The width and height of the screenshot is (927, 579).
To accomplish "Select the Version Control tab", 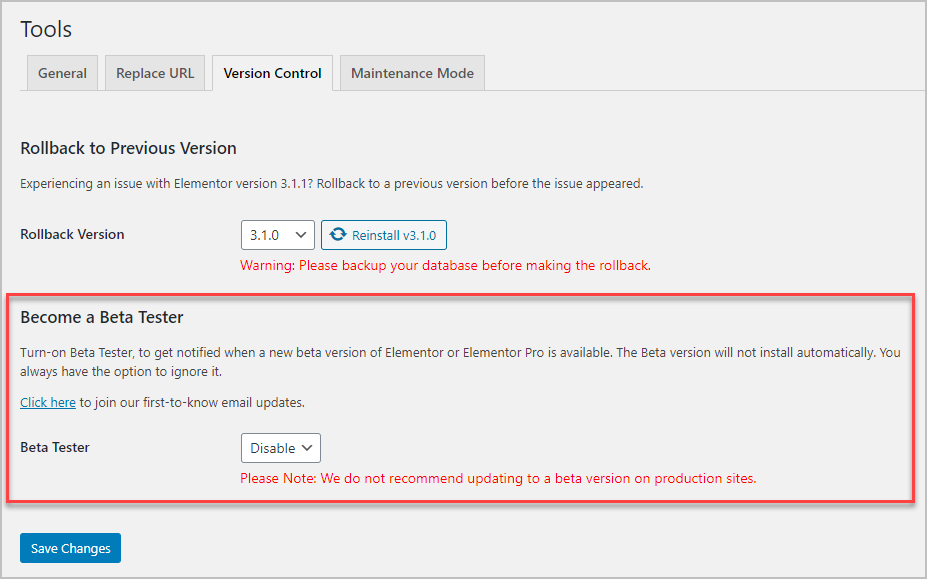I will click(x=272, y=72).
